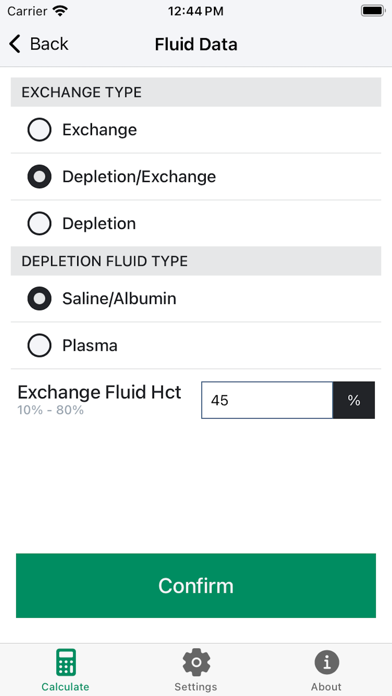Go back using the Back text
This screenshot has width=392, height=696.
click(49, 44)
